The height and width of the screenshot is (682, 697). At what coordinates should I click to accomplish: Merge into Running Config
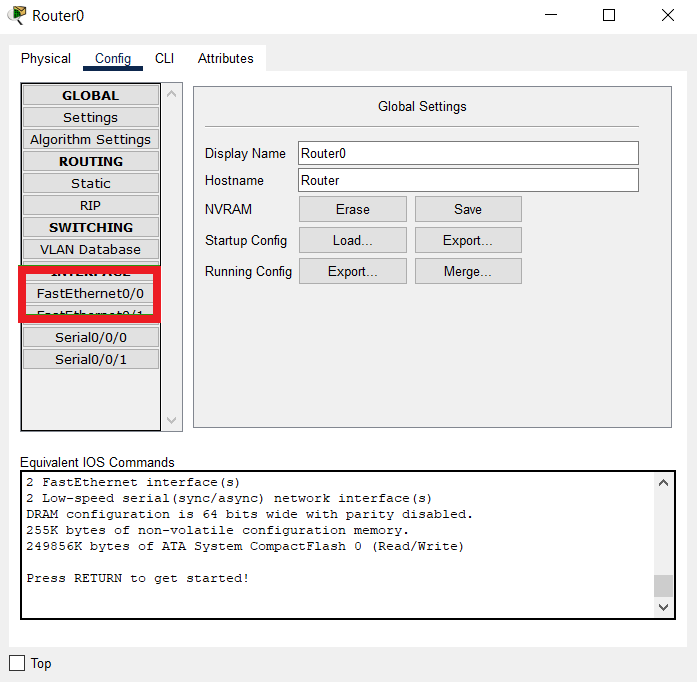coord(468,272)
